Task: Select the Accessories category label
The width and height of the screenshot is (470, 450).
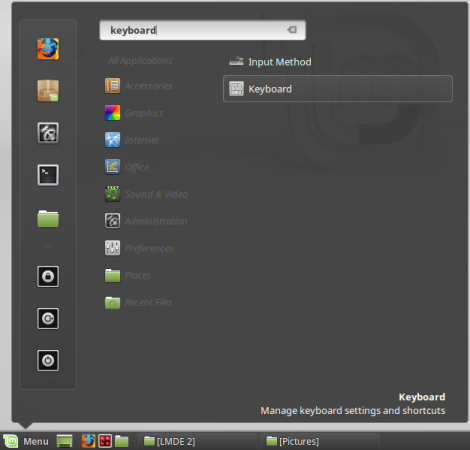Action: pyautogui.click(x=149, y=86)
